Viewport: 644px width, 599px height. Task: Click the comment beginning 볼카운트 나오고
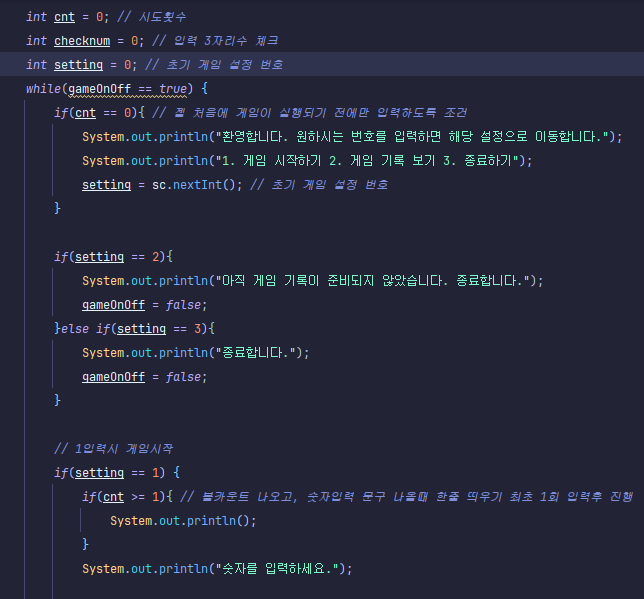point(406,497)
